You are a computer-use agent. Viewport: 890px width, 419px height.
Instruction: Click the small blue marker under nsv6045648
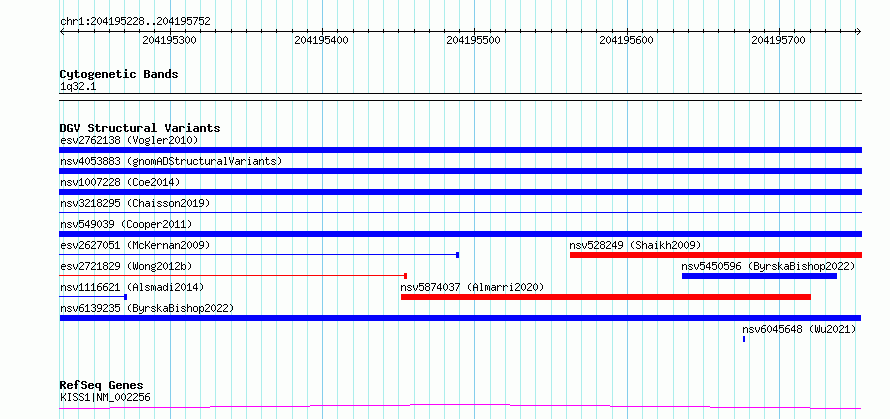744,339
